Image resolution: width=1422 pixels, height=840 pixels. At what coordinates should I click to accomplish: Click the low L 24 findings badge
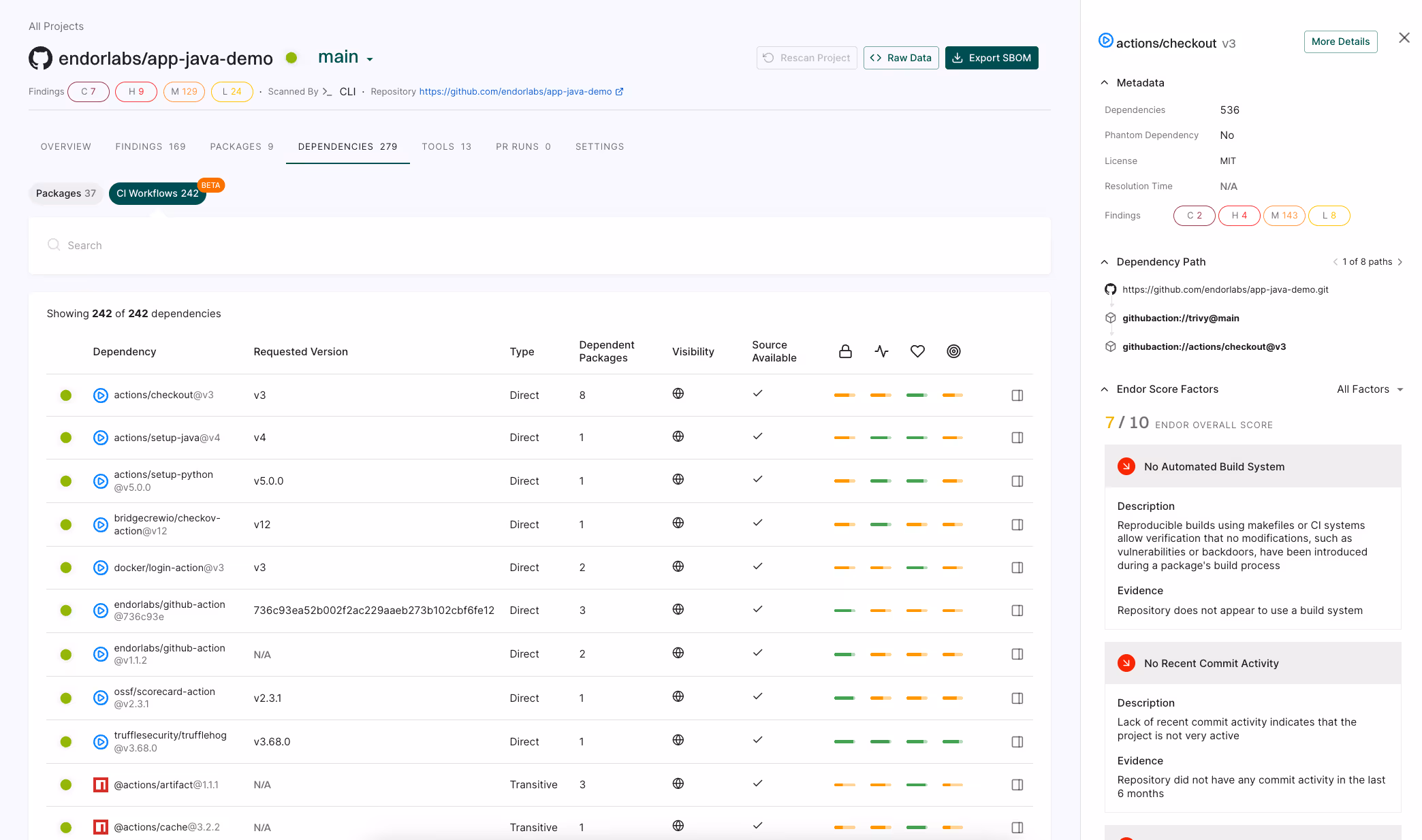(232, 92)
